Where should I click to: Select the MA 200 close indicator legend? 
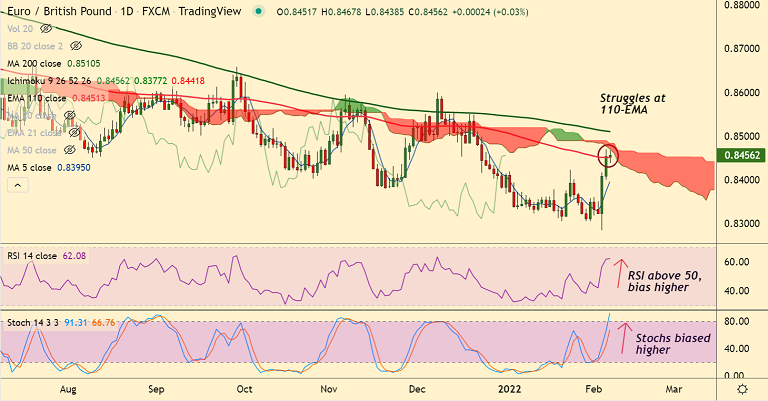pyautogui.click(x=34, y=64)
